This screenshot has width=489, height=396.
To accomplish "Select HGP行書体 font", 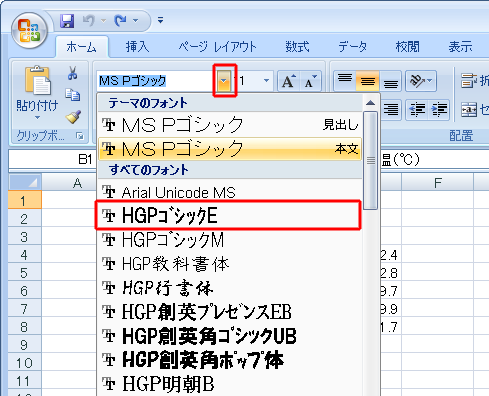I will click(230, 288).
